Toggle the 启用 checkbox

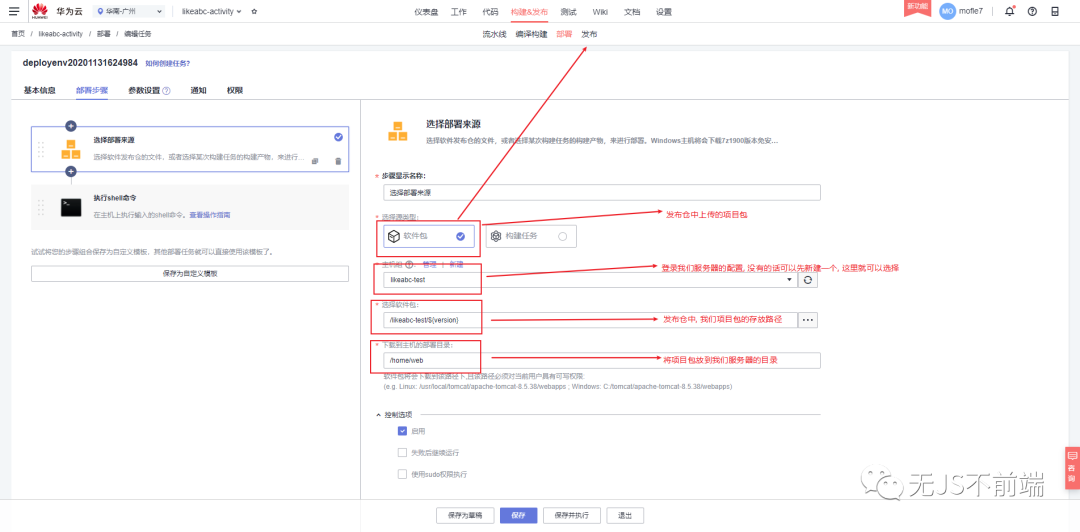pyautogui.click(x=402, y=431)
